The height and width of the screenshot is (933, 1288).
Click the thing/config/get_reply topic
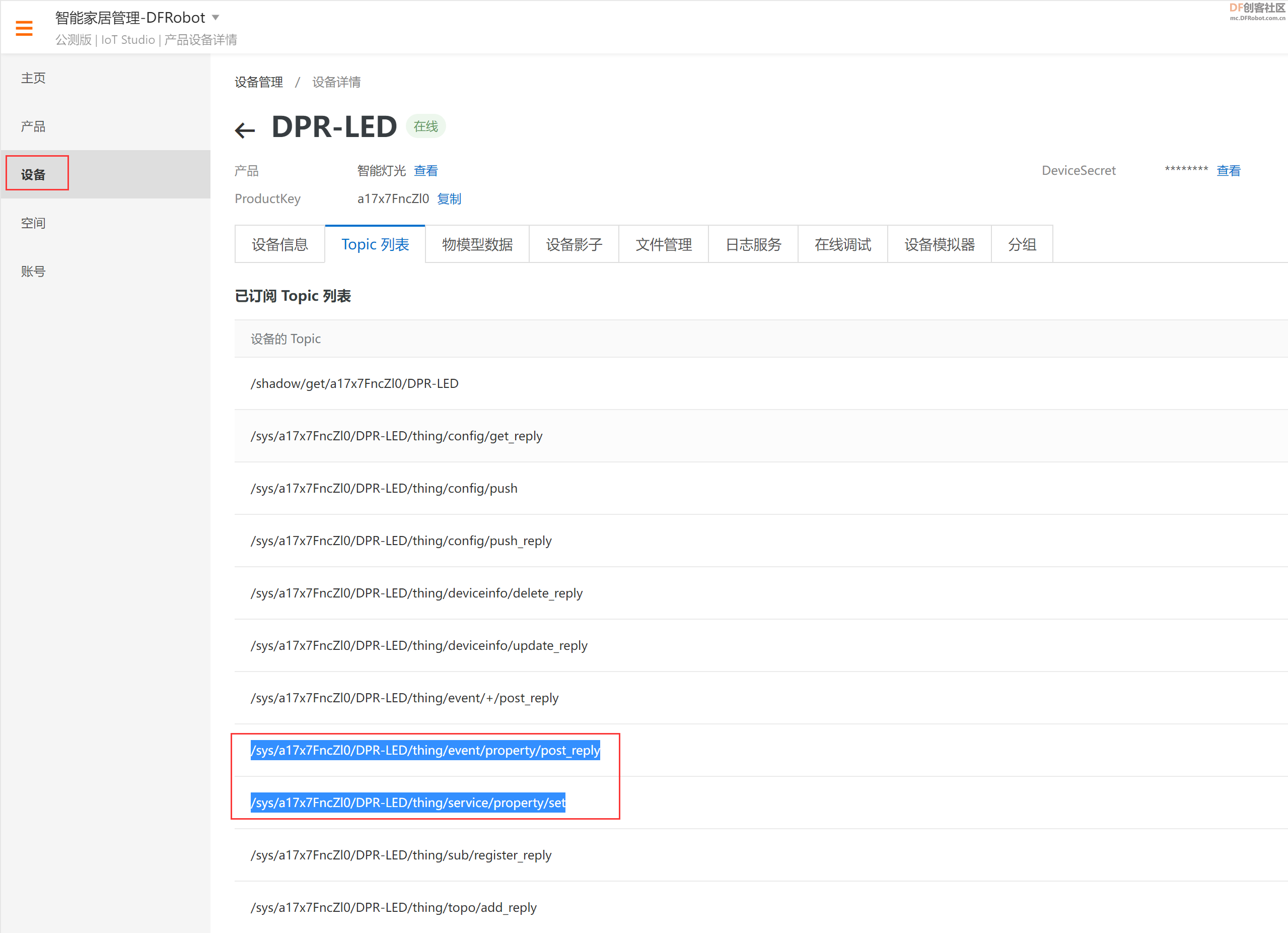pyautogui.click(x=396, y=436)
